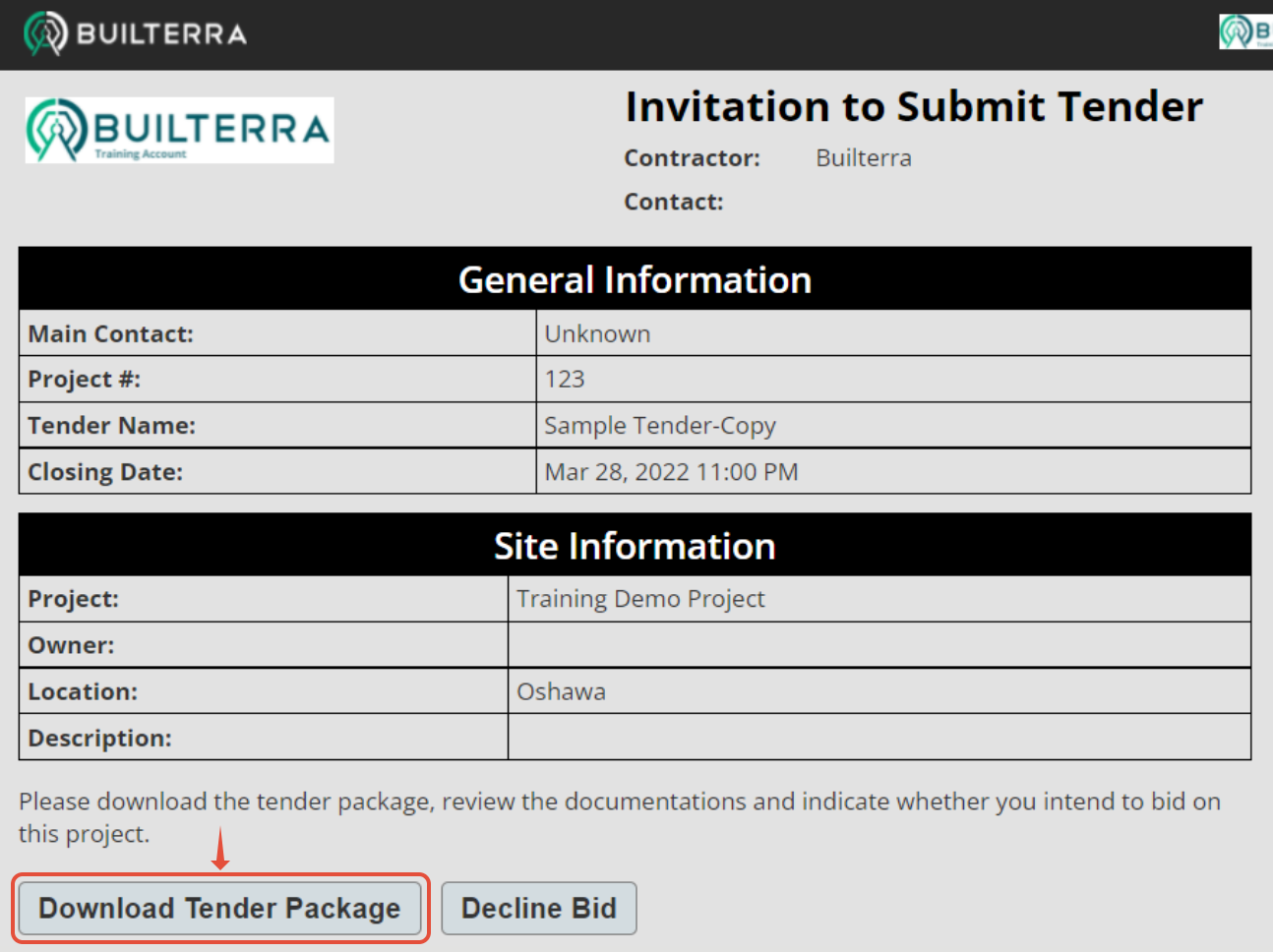
Task: Click the 'Description:' row label
Action: click(99, 738)
